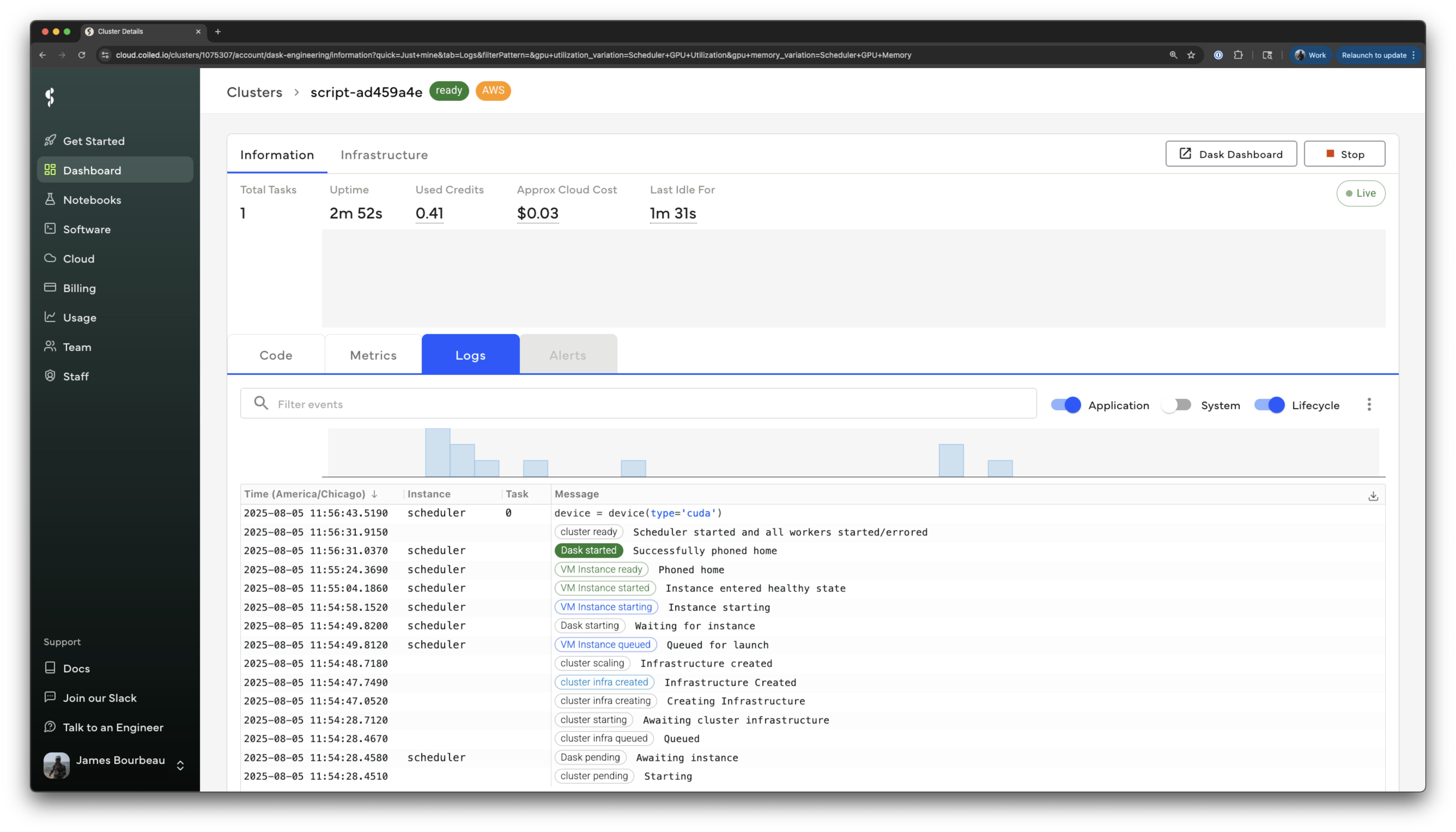
Task: Expand the James Bourbeau account chevron
Action: [180, 765]
